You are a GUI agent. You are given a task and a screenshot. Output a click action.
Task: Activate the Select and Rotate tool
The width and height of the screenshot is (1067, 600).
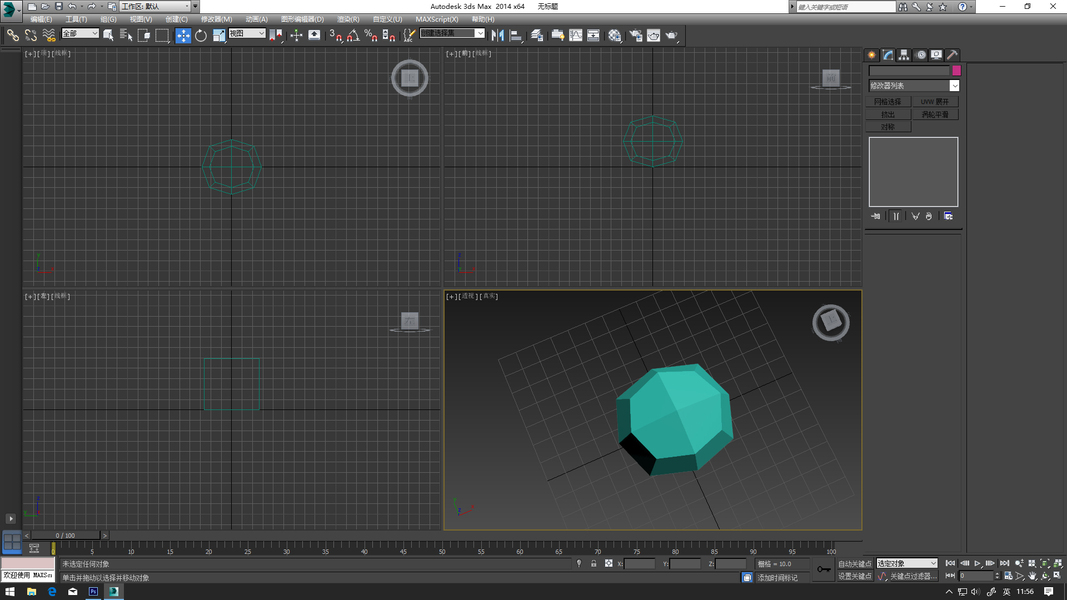point(201,35)
